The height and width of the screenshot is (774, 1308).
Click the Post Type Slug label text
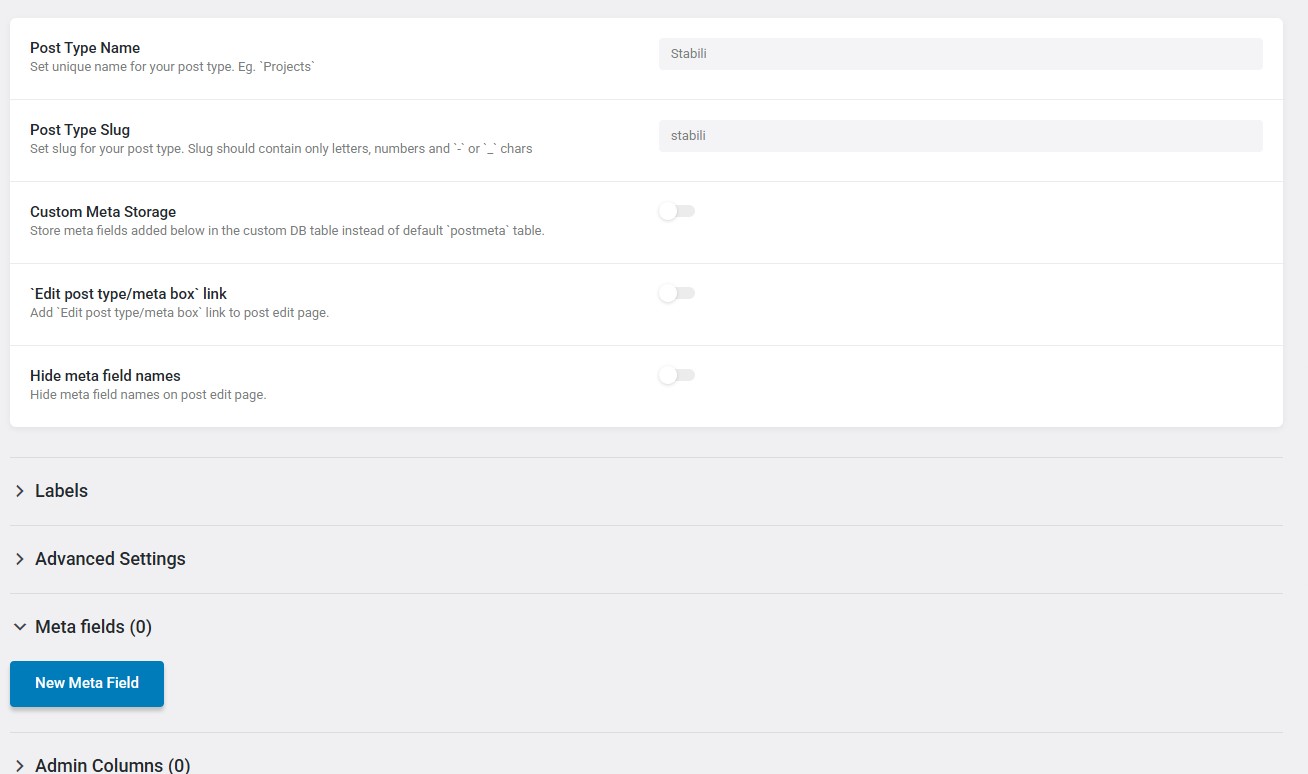[x=80, y=130]
